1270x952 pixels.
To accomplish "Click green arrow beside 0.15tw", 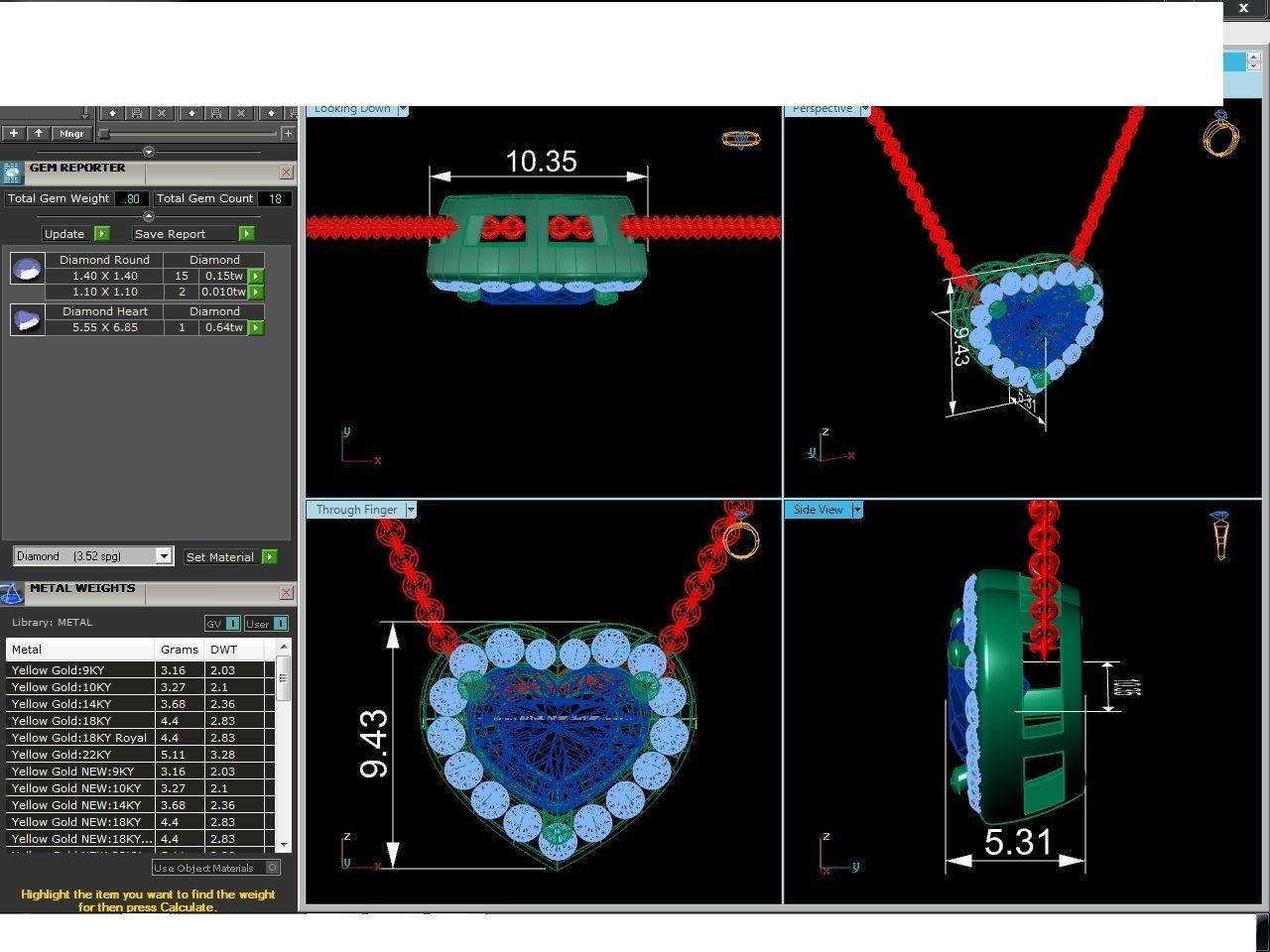I will pyautogui.click(x=256, y=276).
